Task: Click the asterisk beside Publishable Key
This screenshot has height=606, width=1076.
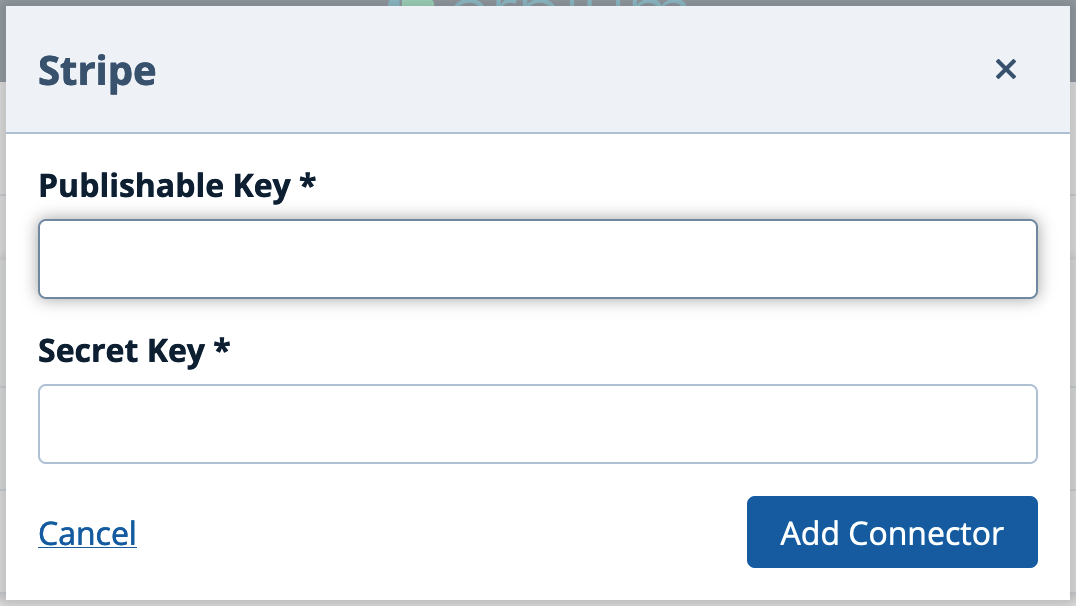Action: pos(308,185)
